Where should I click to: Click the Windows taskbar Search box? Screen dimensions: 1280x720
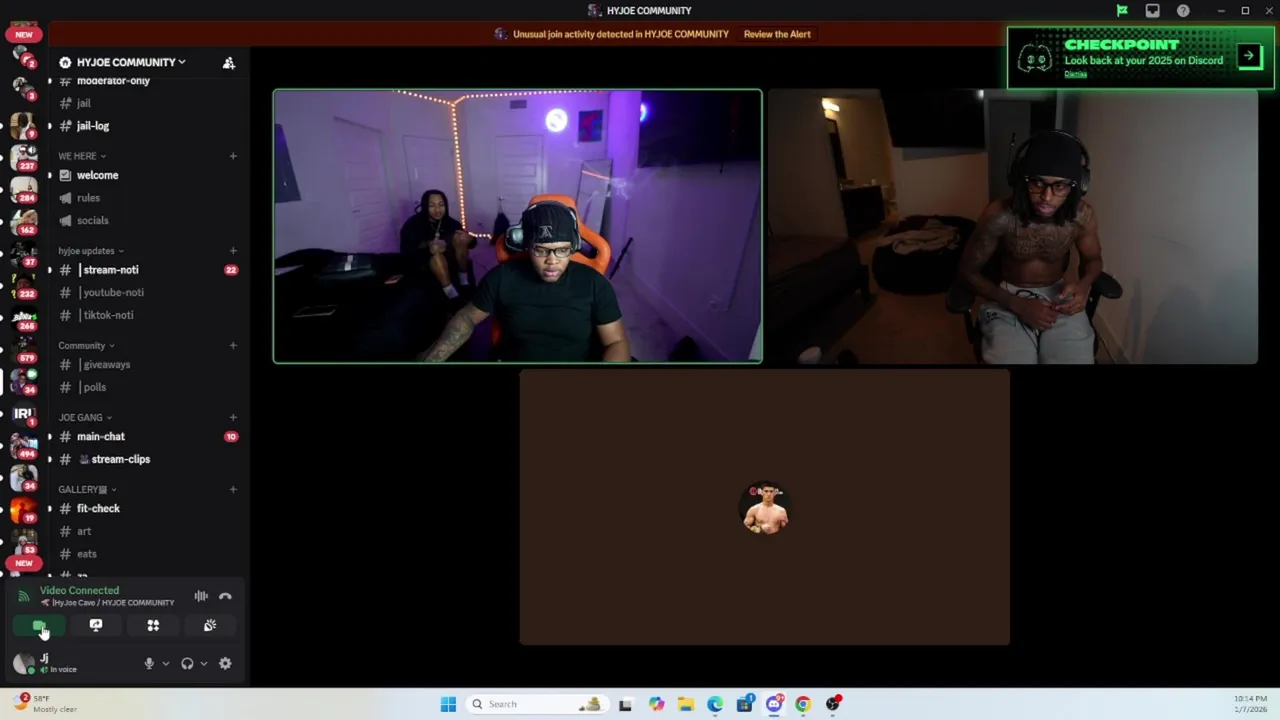pyautogui.click(x=537, y=704)
